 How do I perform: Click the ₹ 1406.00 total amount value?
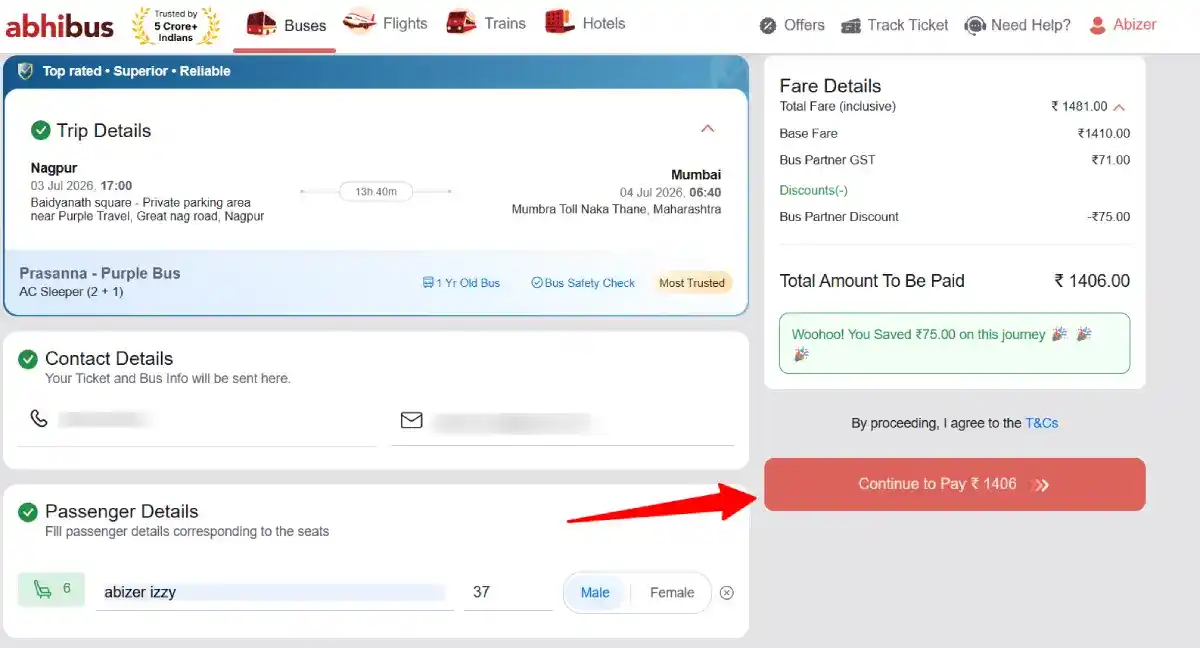tap(1092, 281)
